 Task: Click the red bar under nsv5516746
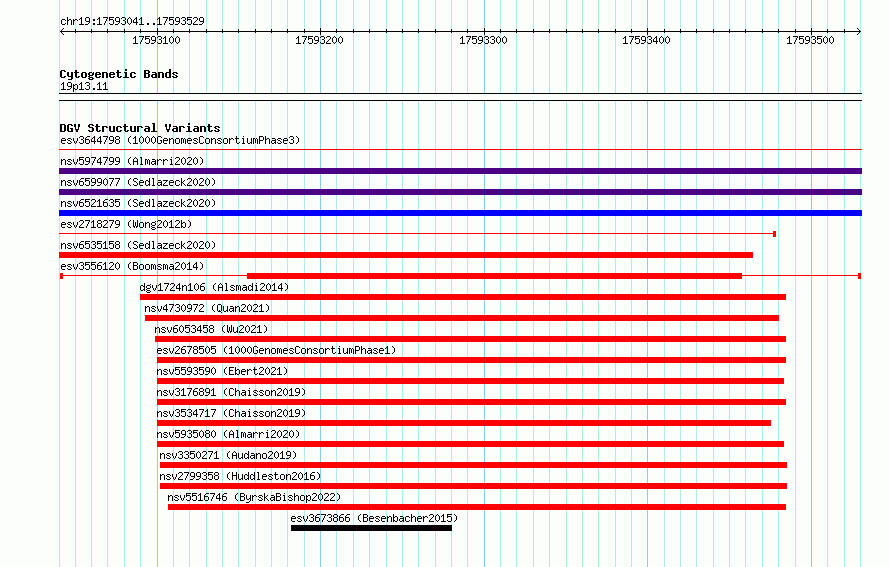click(x=477, y=507)
